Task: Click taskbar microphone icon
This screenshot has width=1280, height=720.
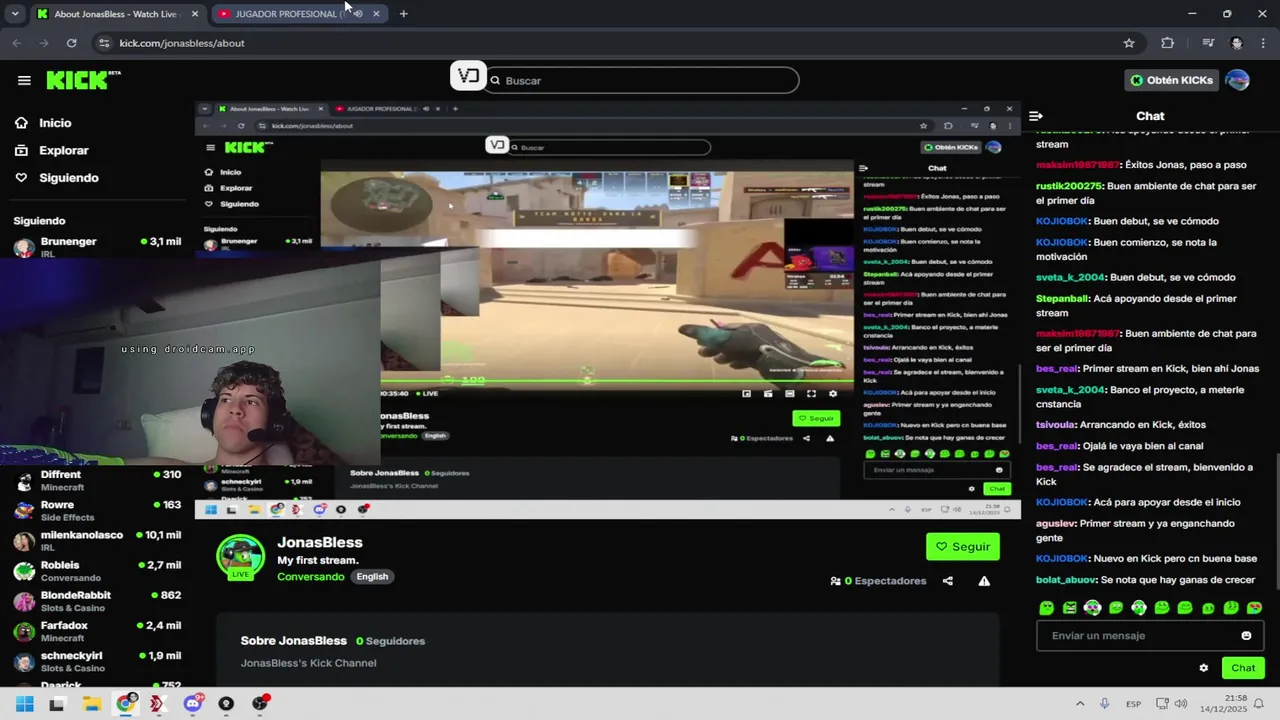Action: (1104, 704)
